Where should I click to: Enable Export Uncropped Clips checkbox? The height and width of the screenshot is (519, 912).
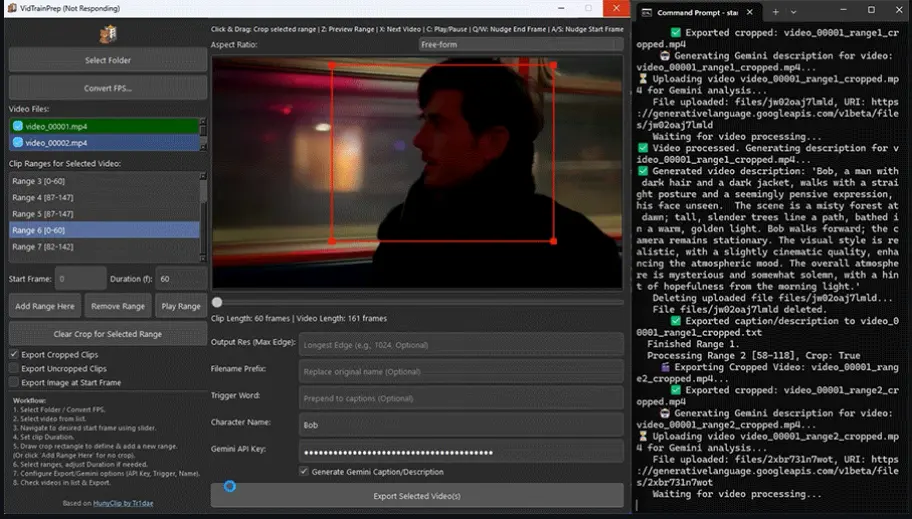pyautogui.click(x=14, y=369)
